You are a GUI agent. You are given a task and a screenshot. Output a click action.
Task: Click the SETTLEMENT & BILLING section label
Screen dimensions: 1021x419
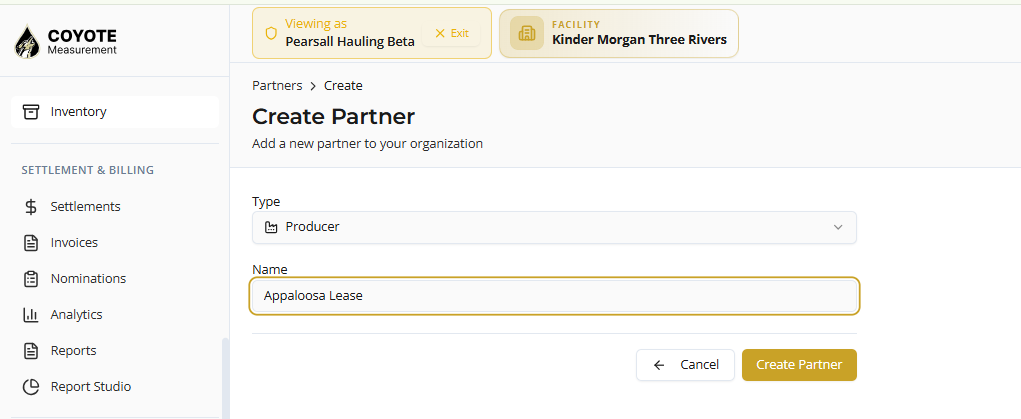(x=88, y=170)
